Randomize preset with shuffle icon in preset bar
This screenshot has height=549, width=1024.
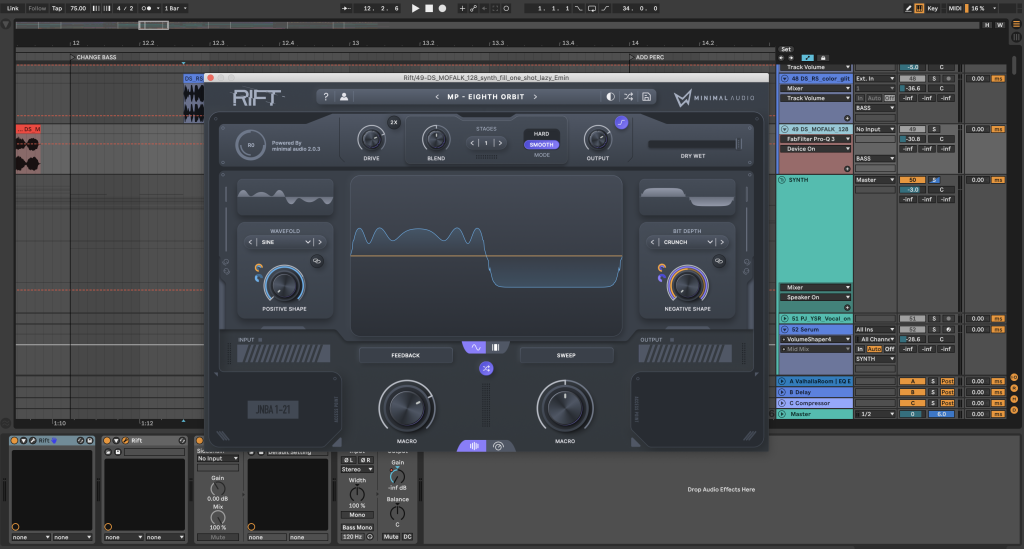(x=628, y=97)
